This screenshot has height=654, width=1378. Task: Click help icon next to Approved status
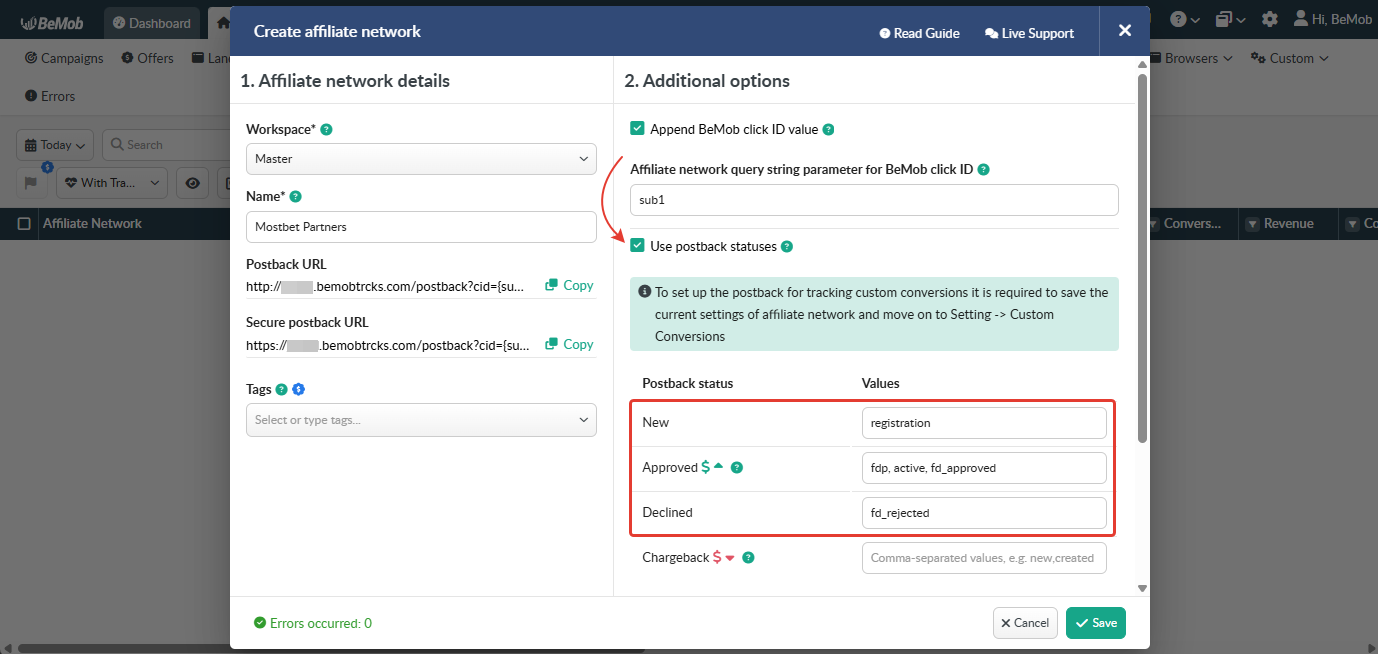pyautogui.click(x=737, y=468)
